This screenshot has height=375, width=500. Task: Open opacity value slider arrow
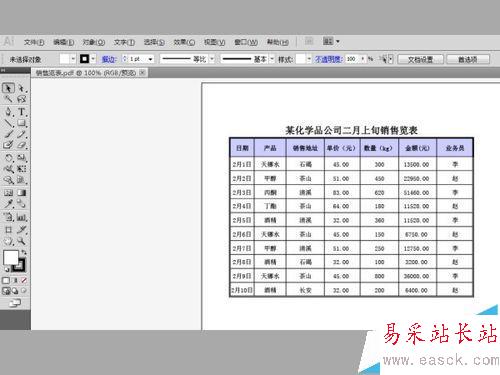363,59
